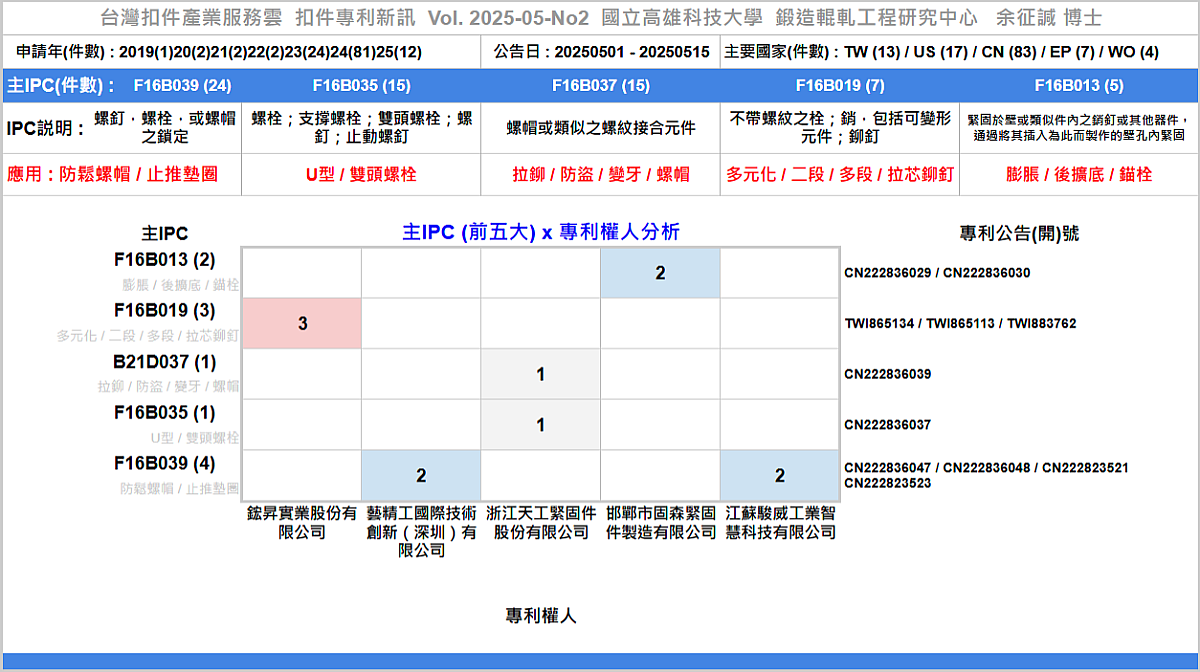Click assignee label 鋐昇實業股份有限公司
The image size is (1200, 672).
(302, 523)
